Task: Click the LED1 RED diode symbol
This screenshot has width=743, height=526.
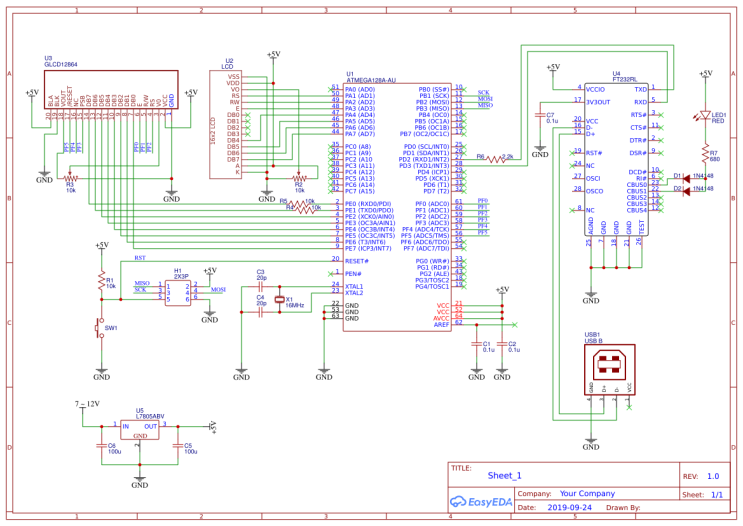Action: 705,115
